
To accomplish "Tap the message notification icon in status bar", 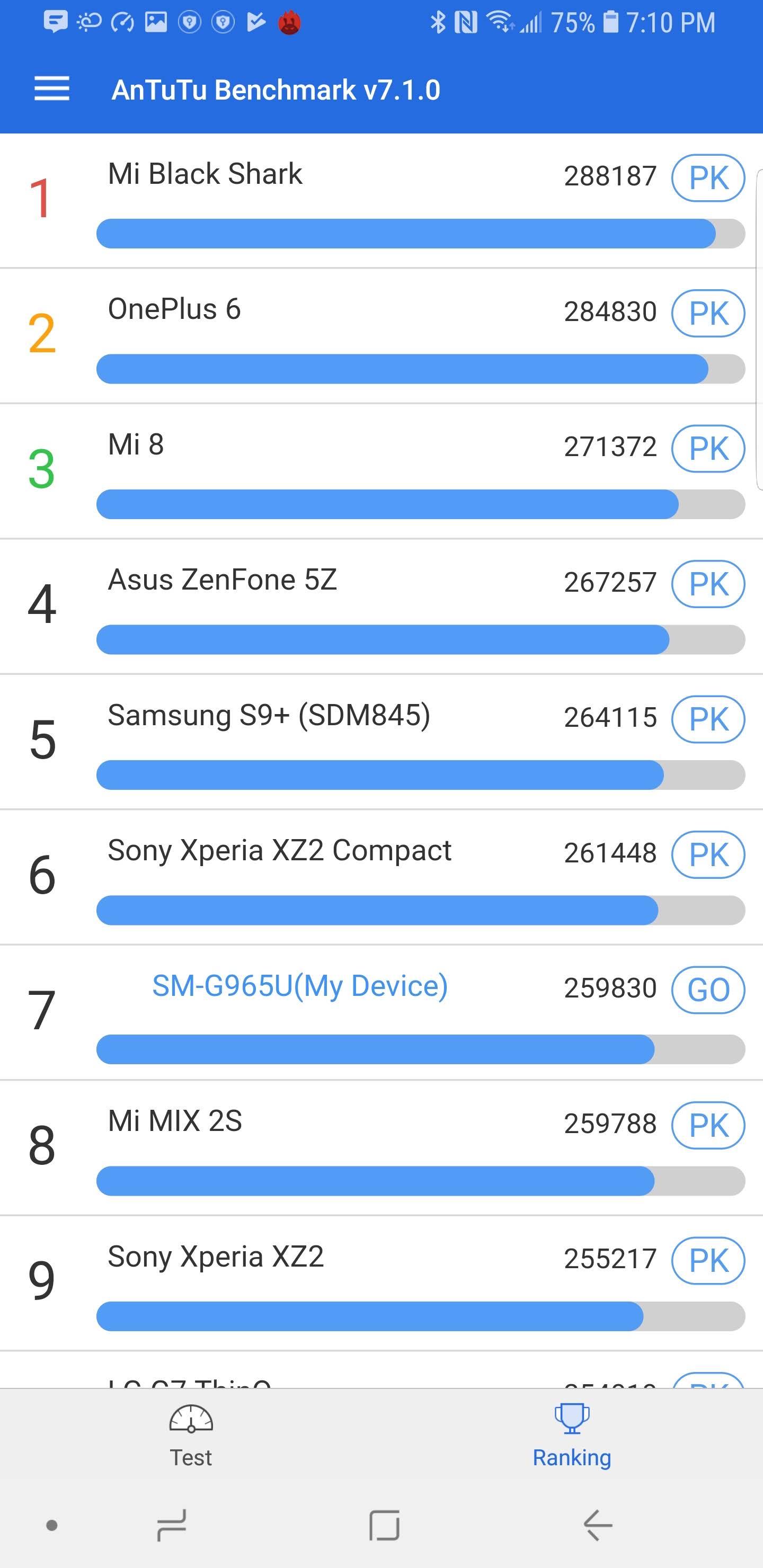I will click(56, 22).
